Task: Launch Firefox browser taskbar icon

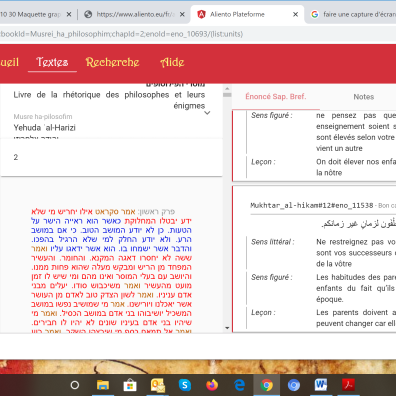Action: (x=212, y=385)
